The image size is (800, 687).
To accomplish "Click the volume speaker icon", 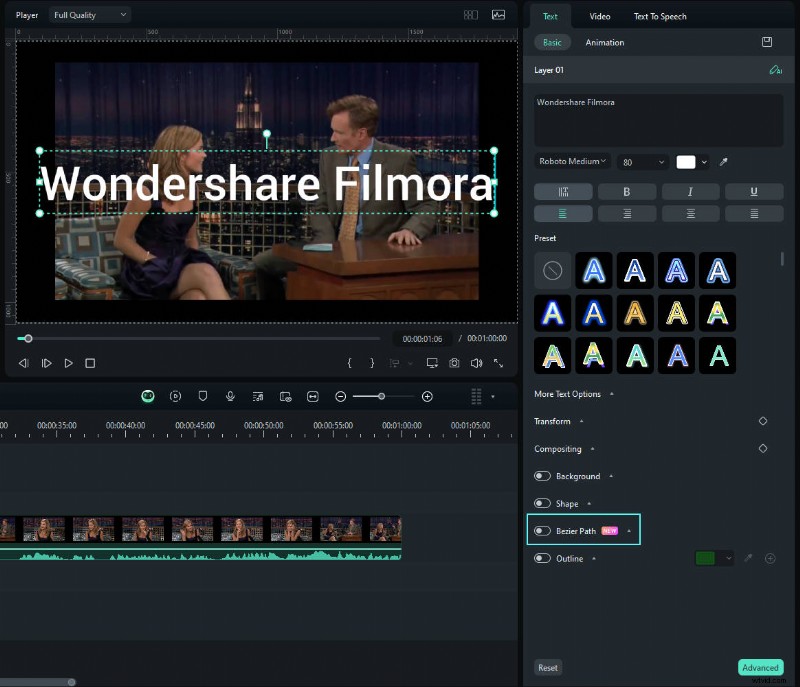I will tap(476, 363).
